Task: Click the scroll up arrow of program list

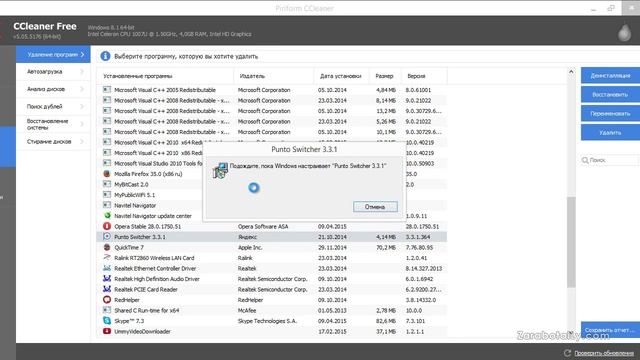Action: pyautogui.click(x=571, y=72)
